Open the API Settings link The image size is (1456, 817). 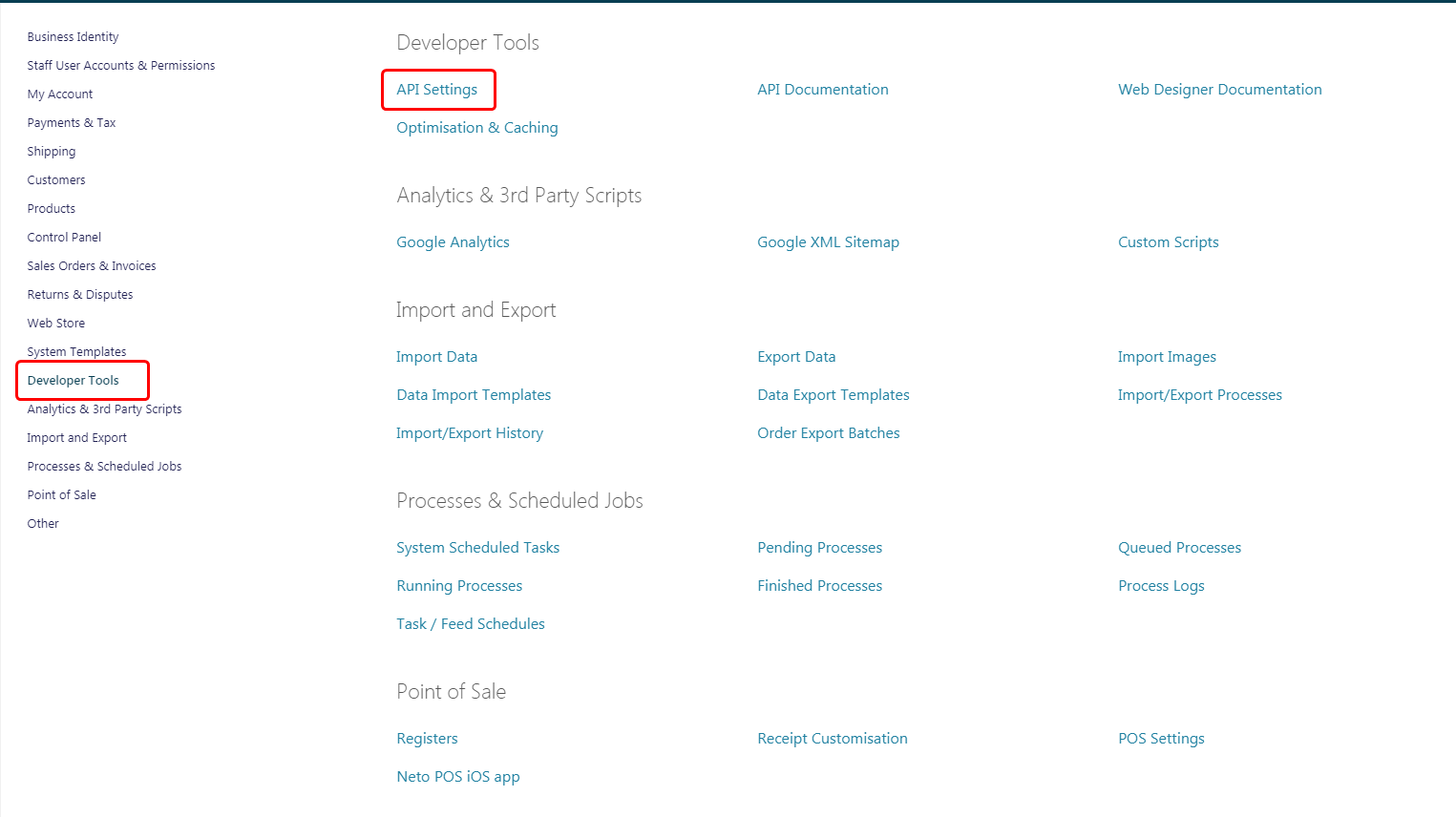click(436, 90)
